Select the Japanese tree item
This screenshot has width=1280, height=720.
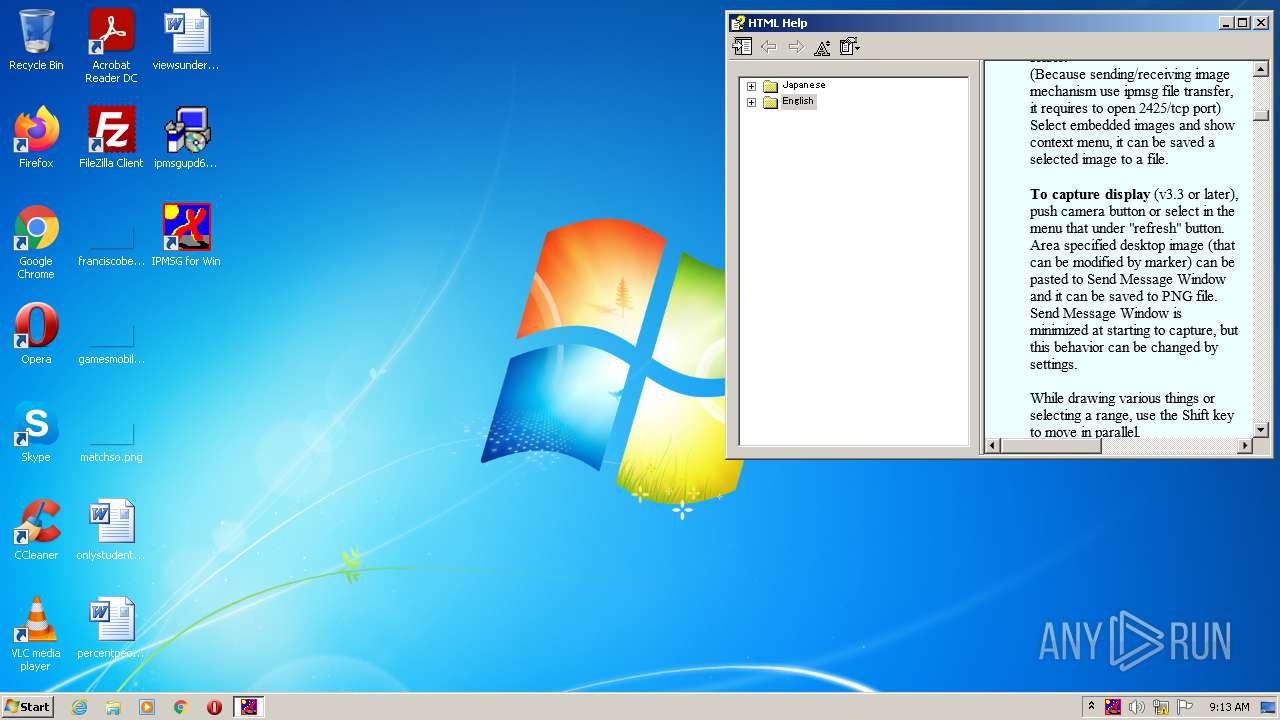[x=803, y=85]
